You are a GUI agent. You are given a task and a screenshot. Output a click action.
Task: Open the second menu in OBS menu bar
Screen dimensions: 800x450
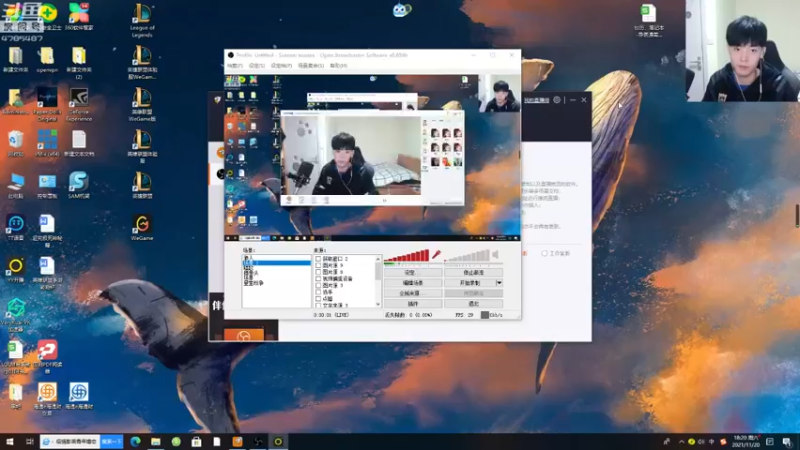tap(257, 66)
